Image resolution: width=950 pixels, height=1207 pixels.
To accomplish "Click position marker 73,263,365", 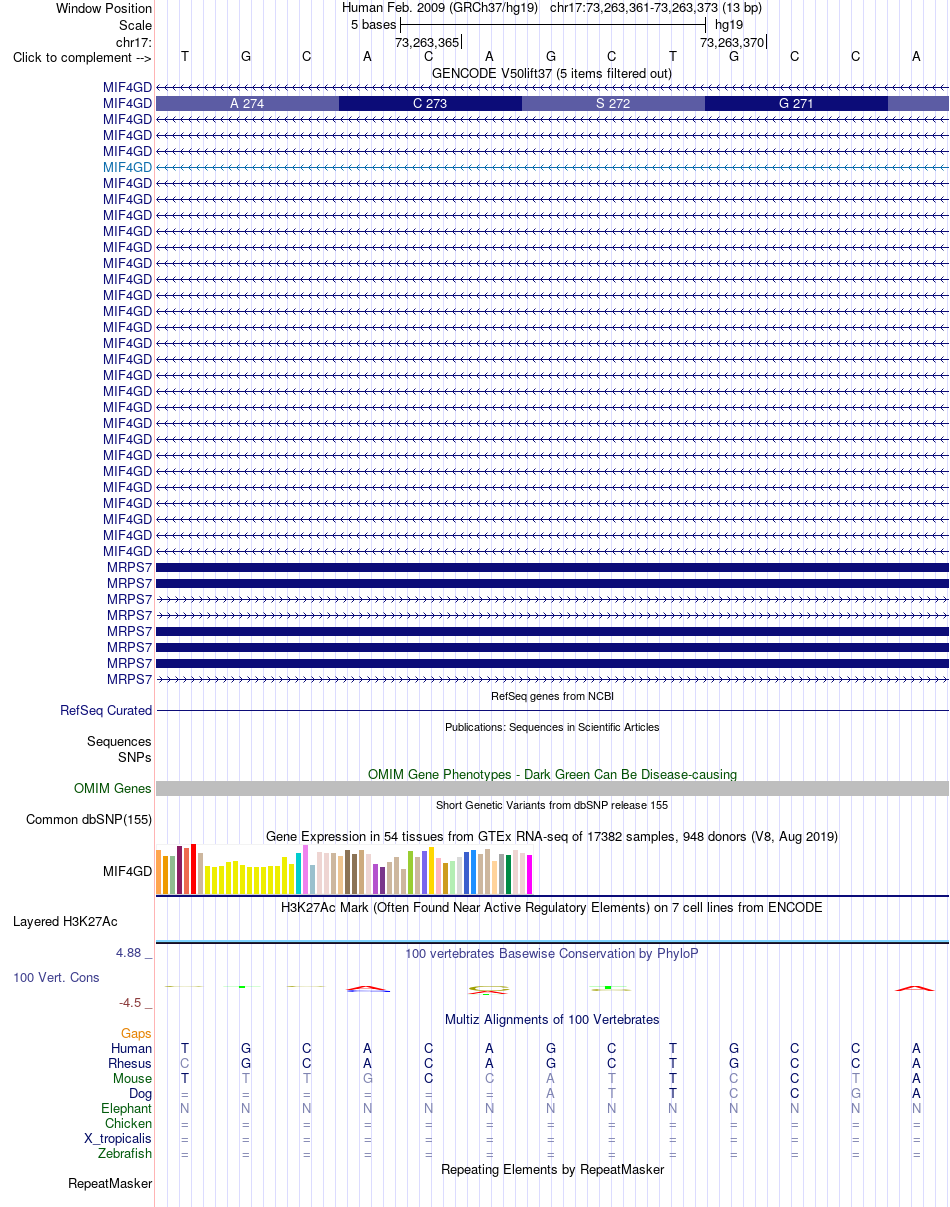I will point(427,42).
